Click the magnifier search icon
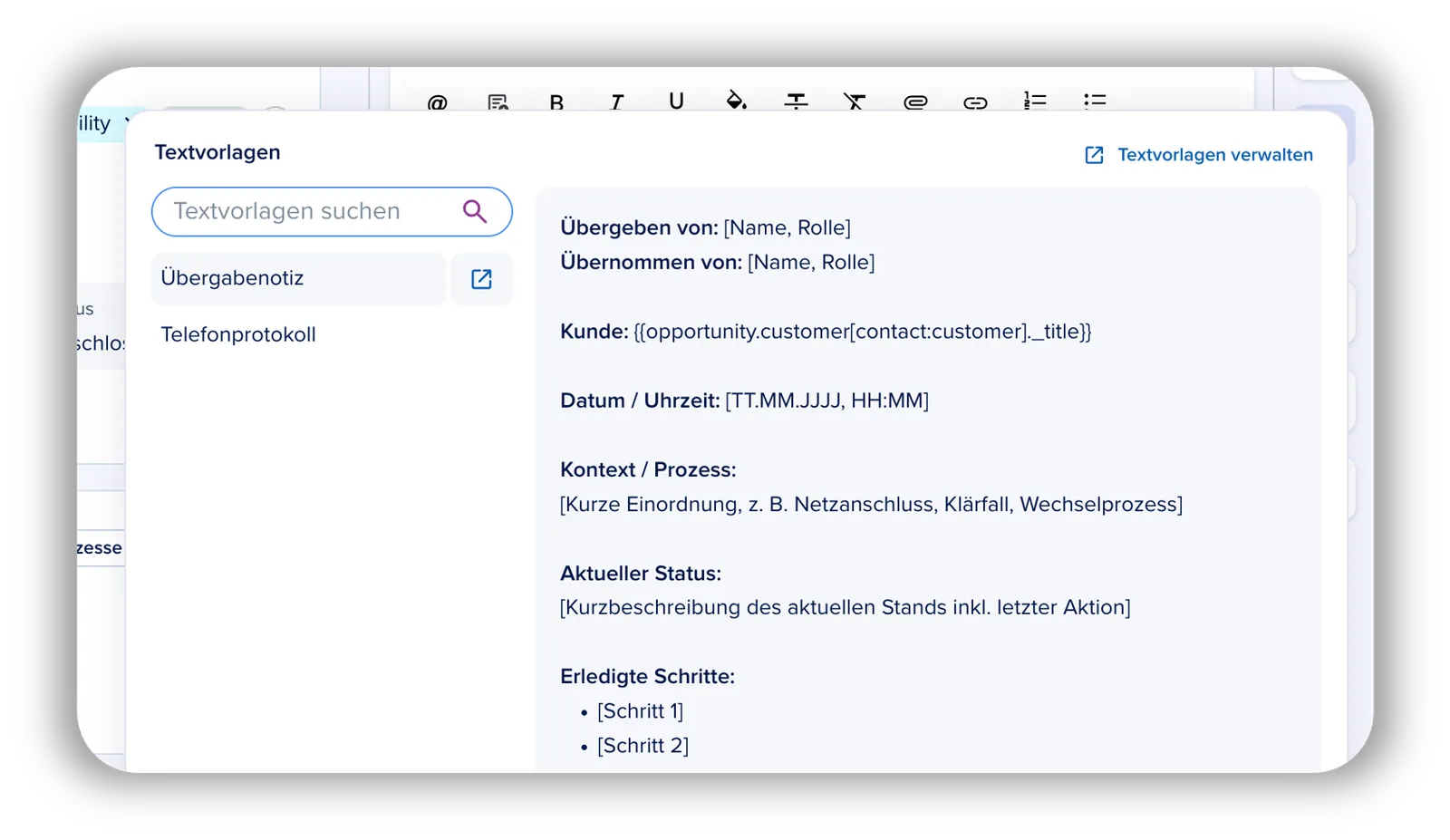This screenshot has height=840, width=1450. 475,211
